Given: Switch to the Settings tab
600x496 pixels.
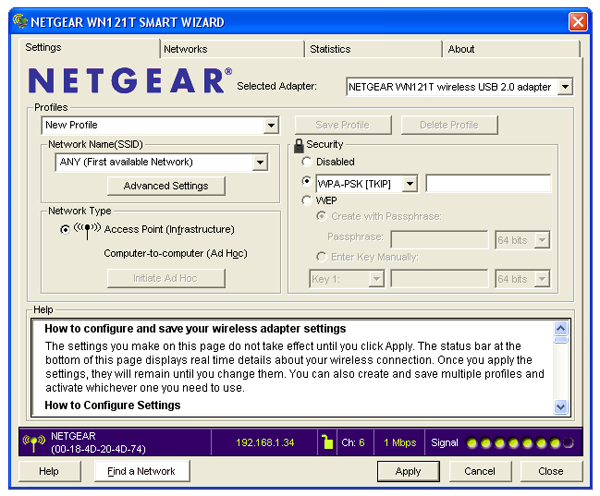Looking at the screenshot, I should 89,48.
